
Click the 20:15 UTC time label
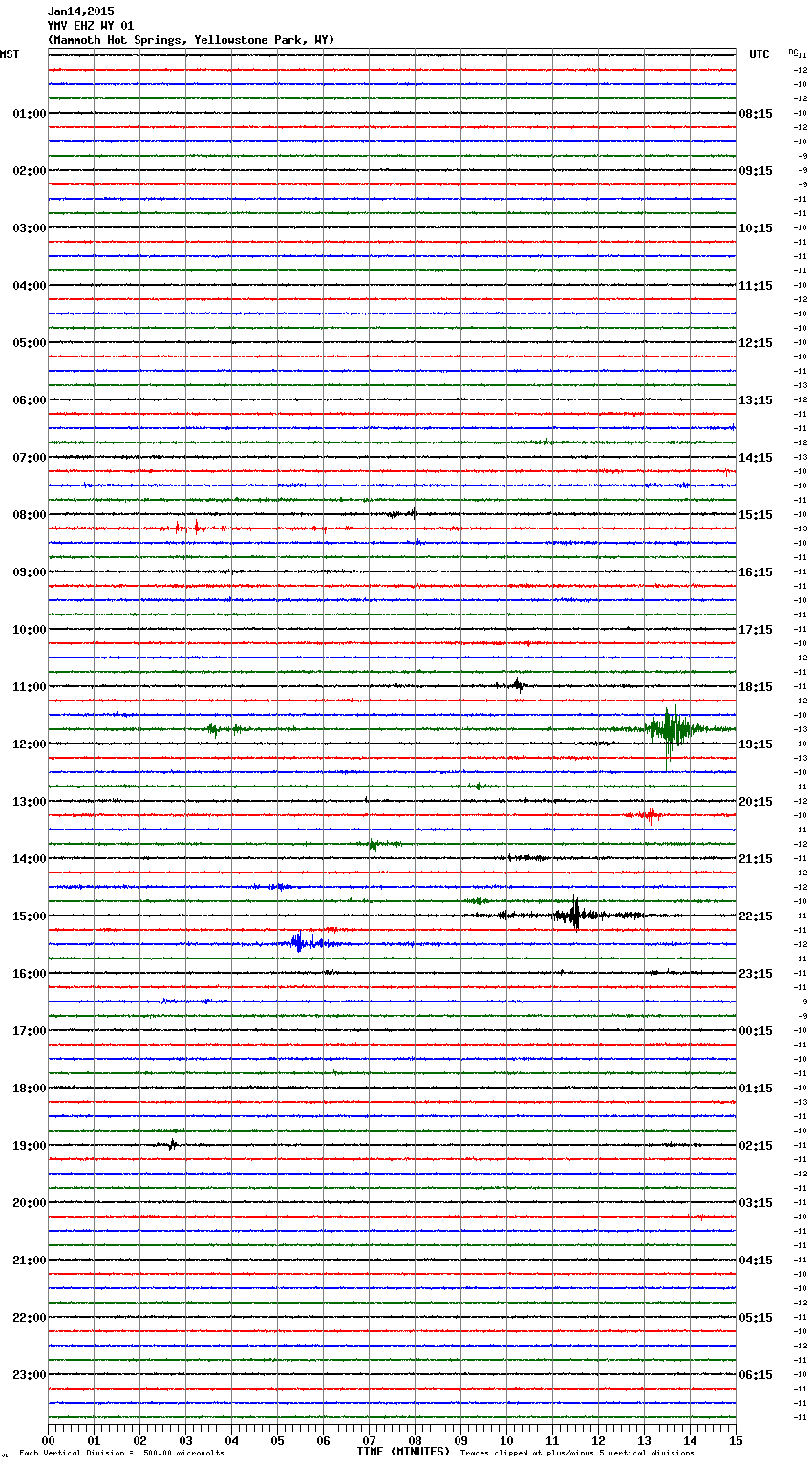[x=756, y=802]
